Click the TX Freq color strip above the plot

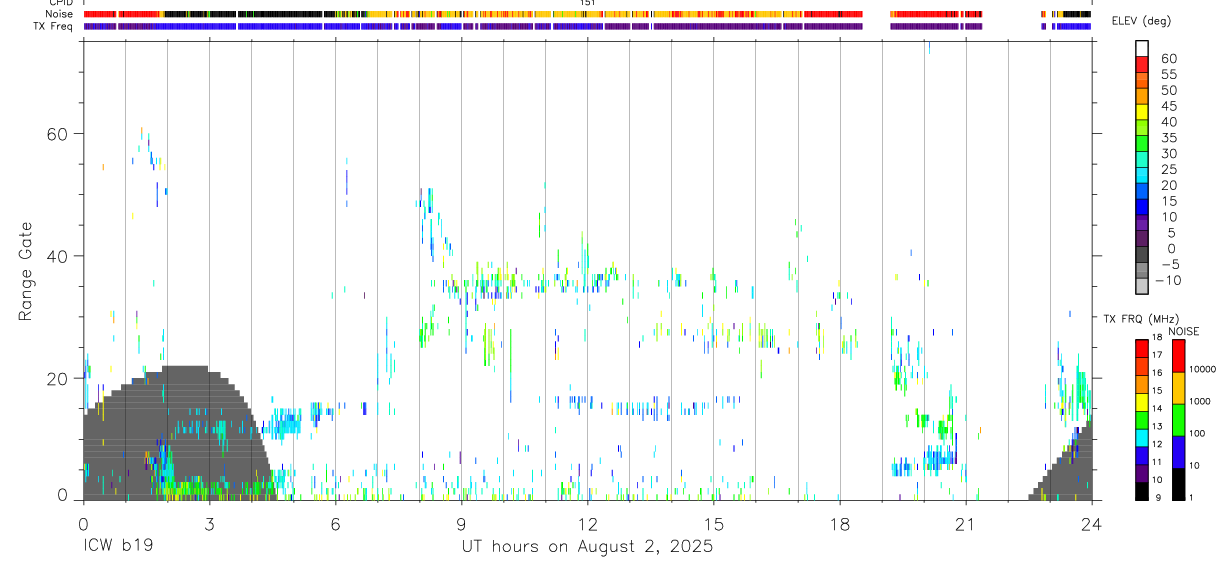coord(587,26)
